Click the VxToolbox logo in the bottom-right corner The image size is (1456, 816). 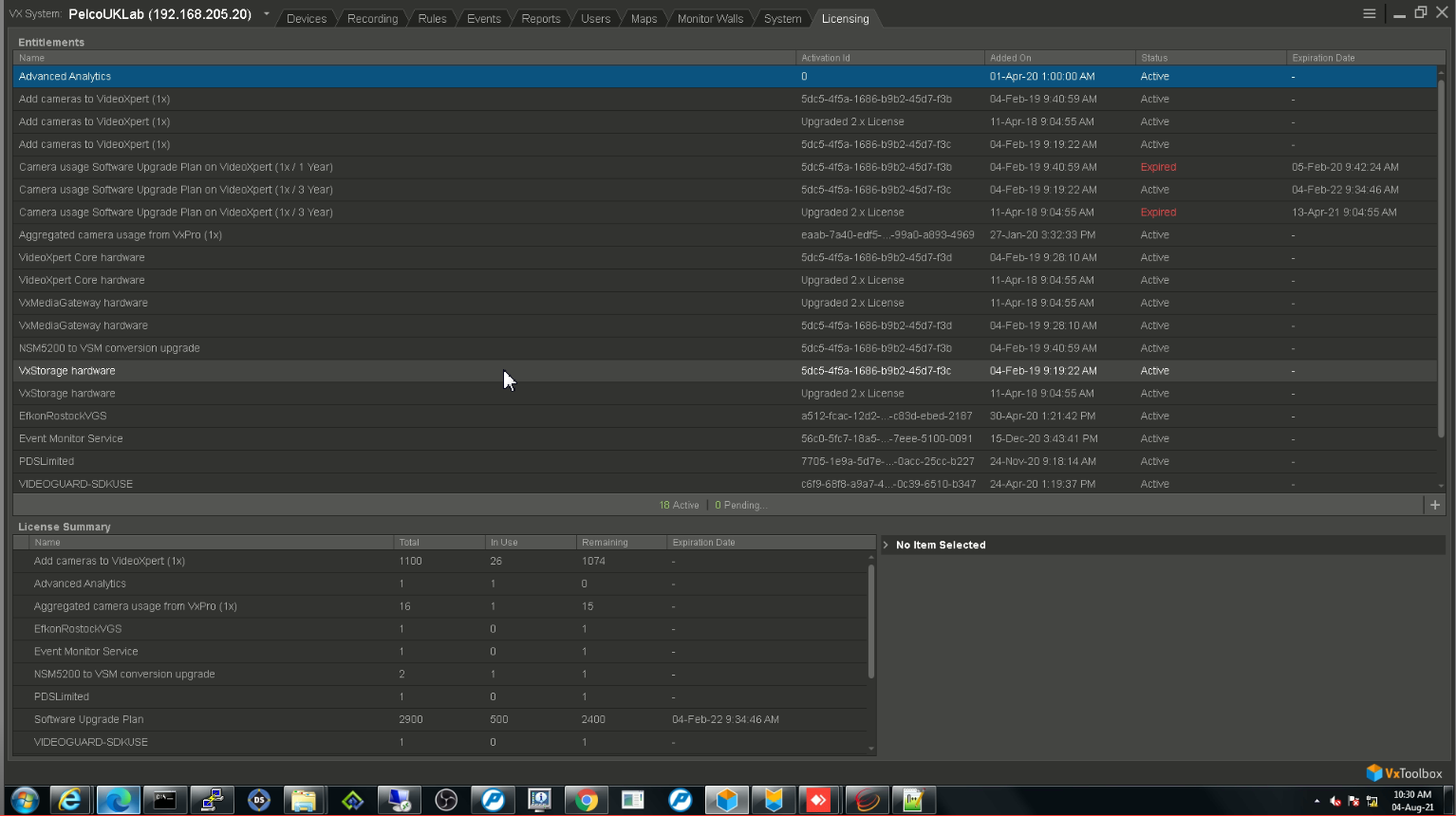point(1403,772)
